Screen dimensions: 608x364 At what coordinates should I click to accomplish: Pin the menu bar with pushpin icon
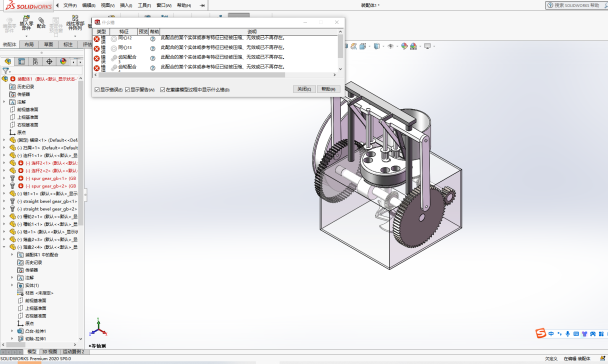(x=202, y=5)
